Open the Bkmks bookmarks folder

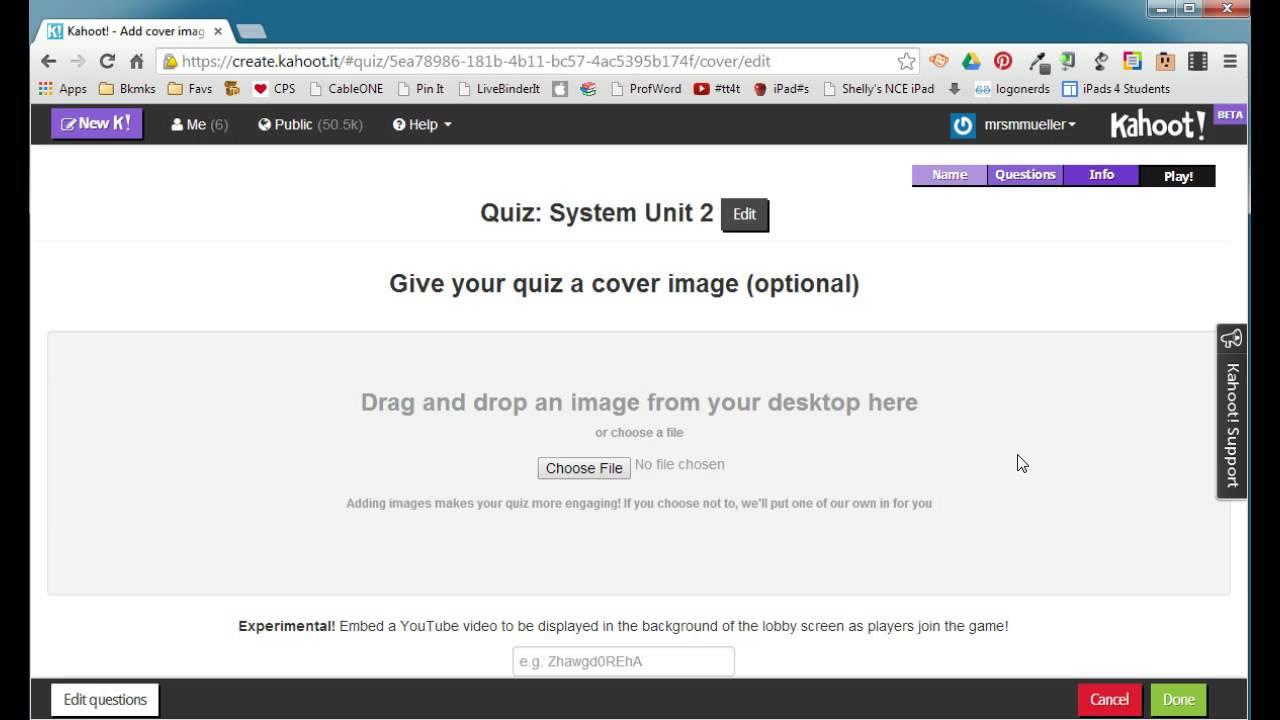click(x=127, y=89)
